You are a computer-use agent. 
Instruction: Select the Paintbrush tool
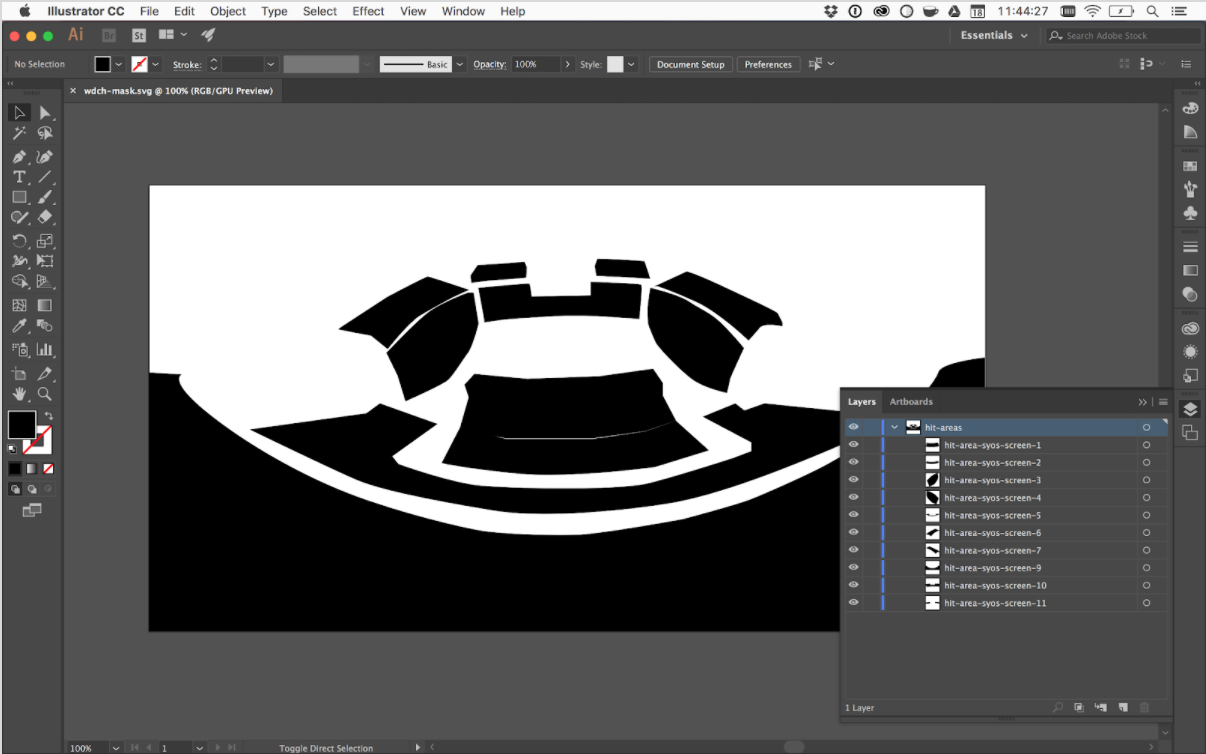click(x=45, y=197)
